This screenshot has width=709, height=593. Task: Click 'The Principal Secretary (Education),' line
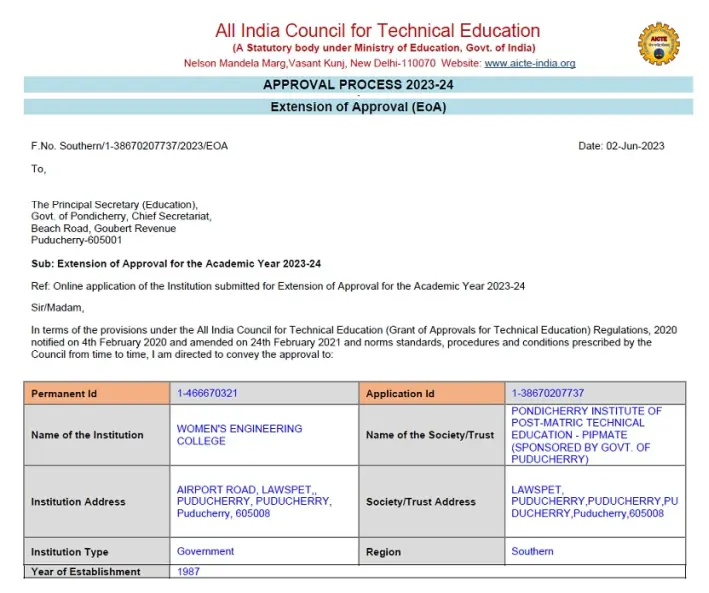tap(114, 204)
